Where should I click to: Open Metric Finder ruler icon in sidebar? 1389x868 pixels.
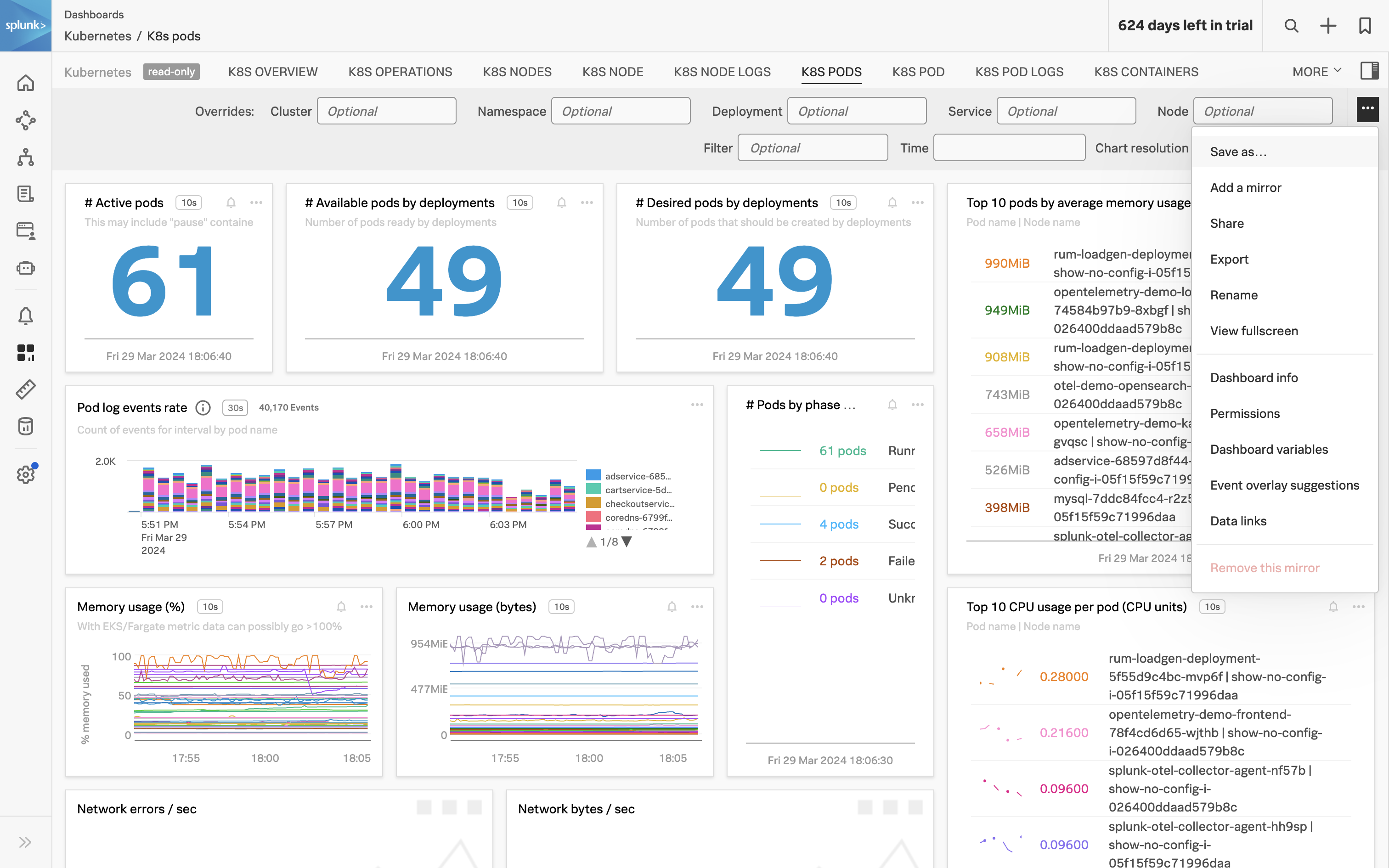26,389
